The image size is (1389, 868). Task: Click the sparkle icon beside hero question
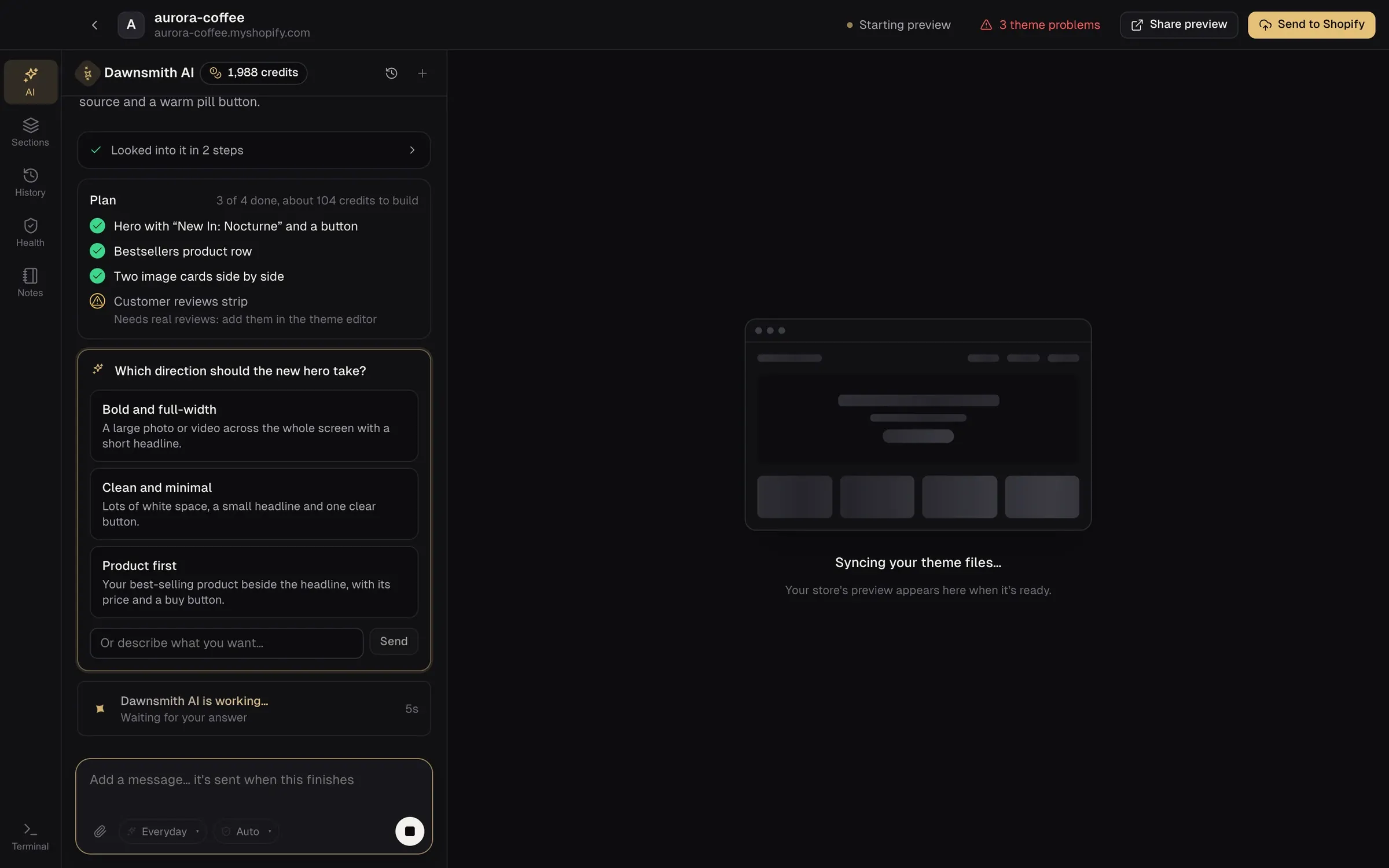tap(98, 369)
